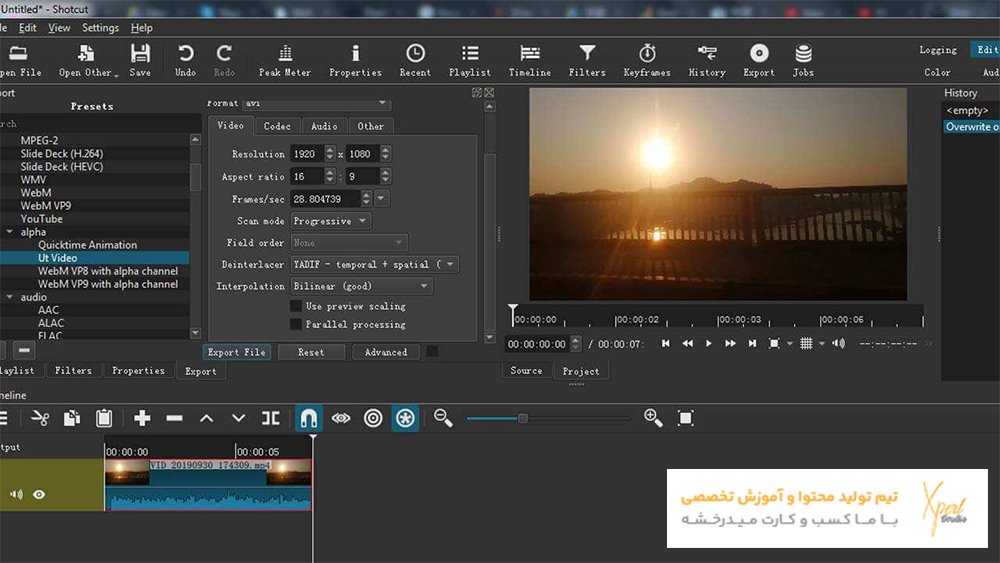The width and height of the screenshot is (1000, 563).
Task: Open the Properties toolbar button
Action: (x=355, y=61)
